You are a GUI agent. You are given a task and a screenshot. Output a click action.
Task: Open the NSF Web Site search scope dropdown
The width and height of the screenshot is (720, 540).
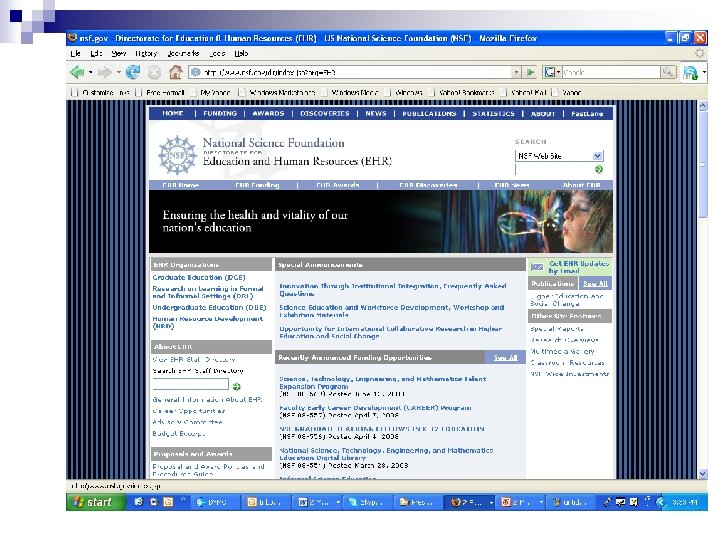[x=597, y=156]
